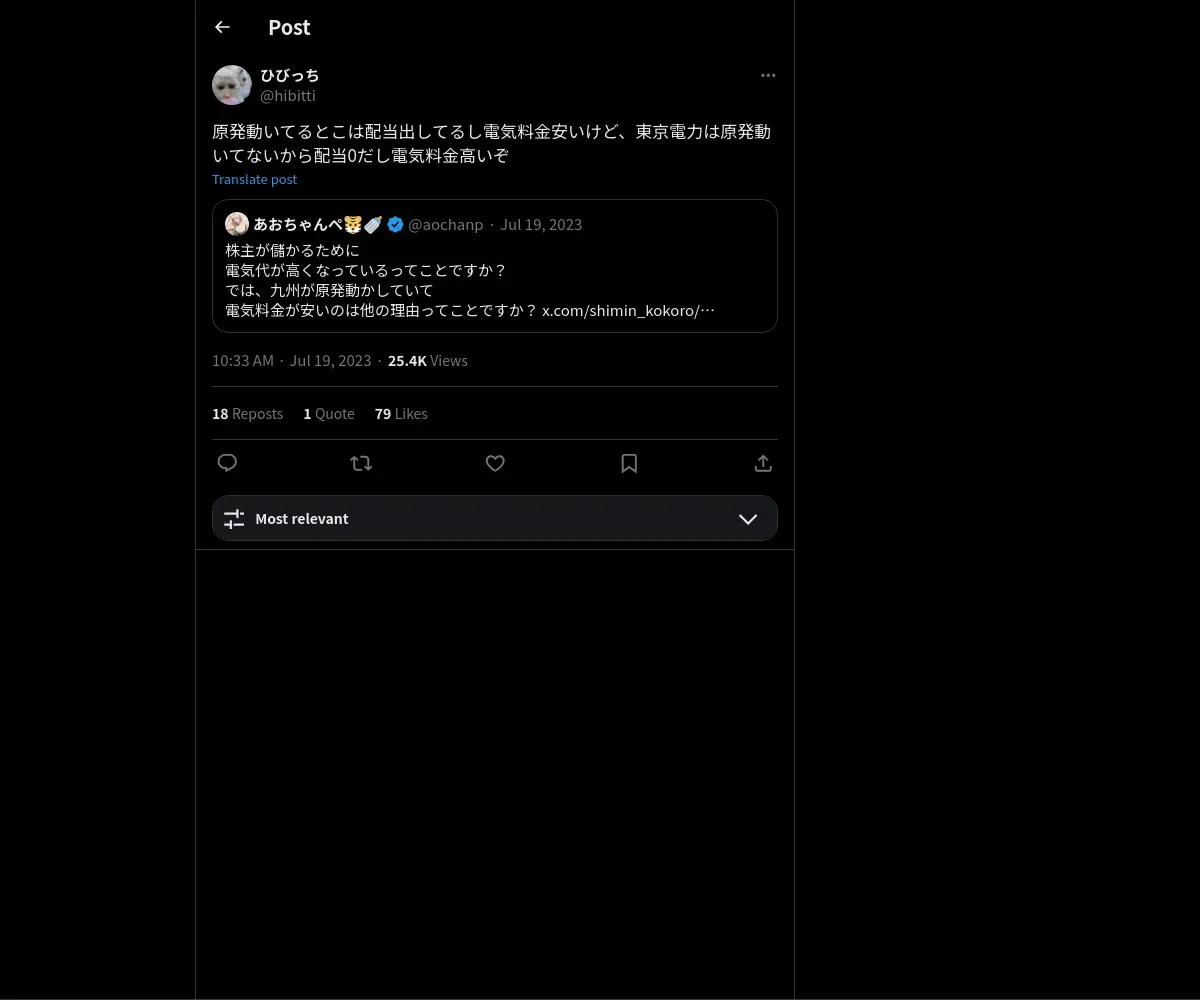Bookmark this post
Screen dimensions: 1200x1000
pyautogui.click(x=629, y=463)
